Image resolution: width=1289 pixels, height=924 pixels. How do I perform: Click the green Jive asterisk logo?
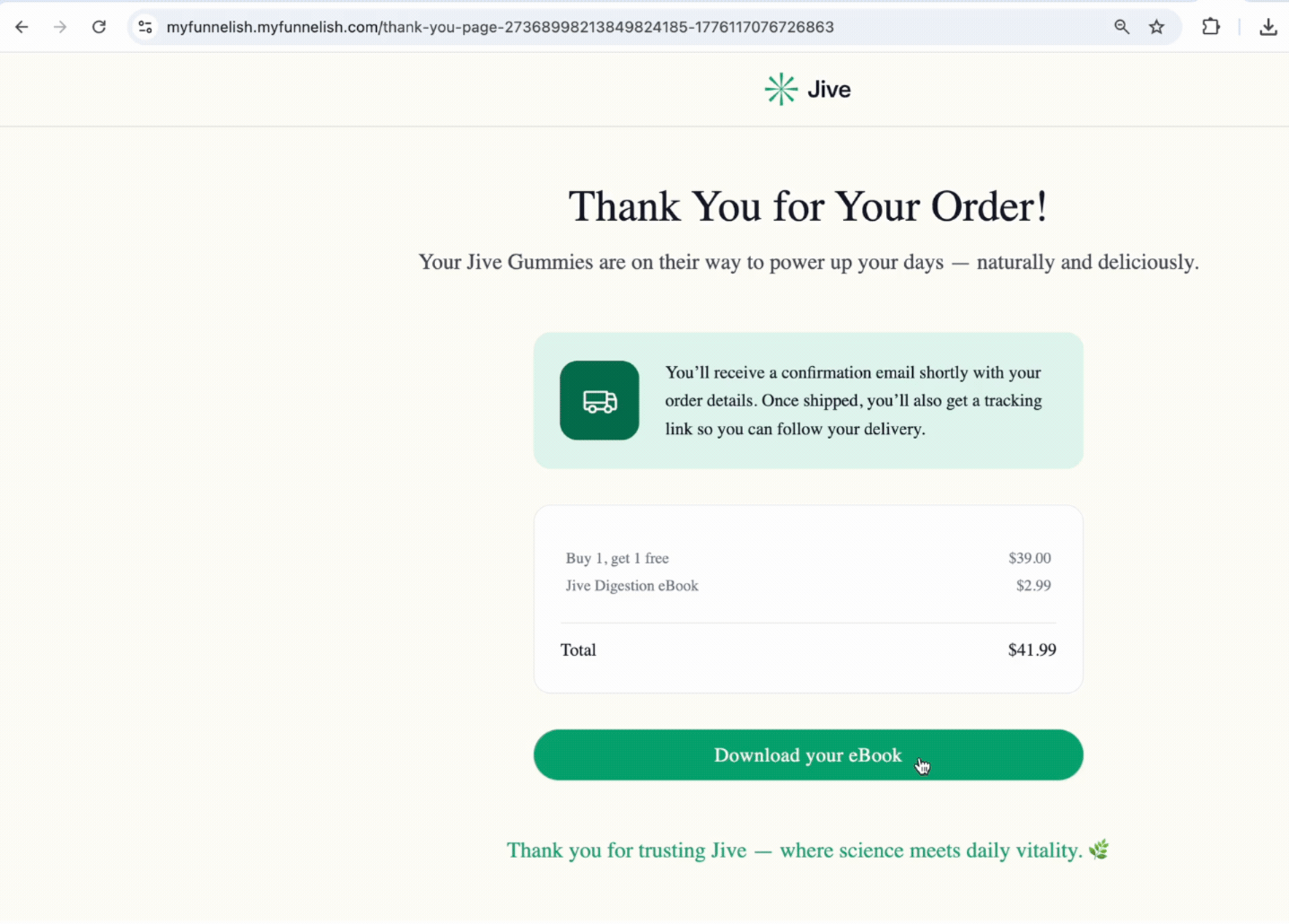779,88
